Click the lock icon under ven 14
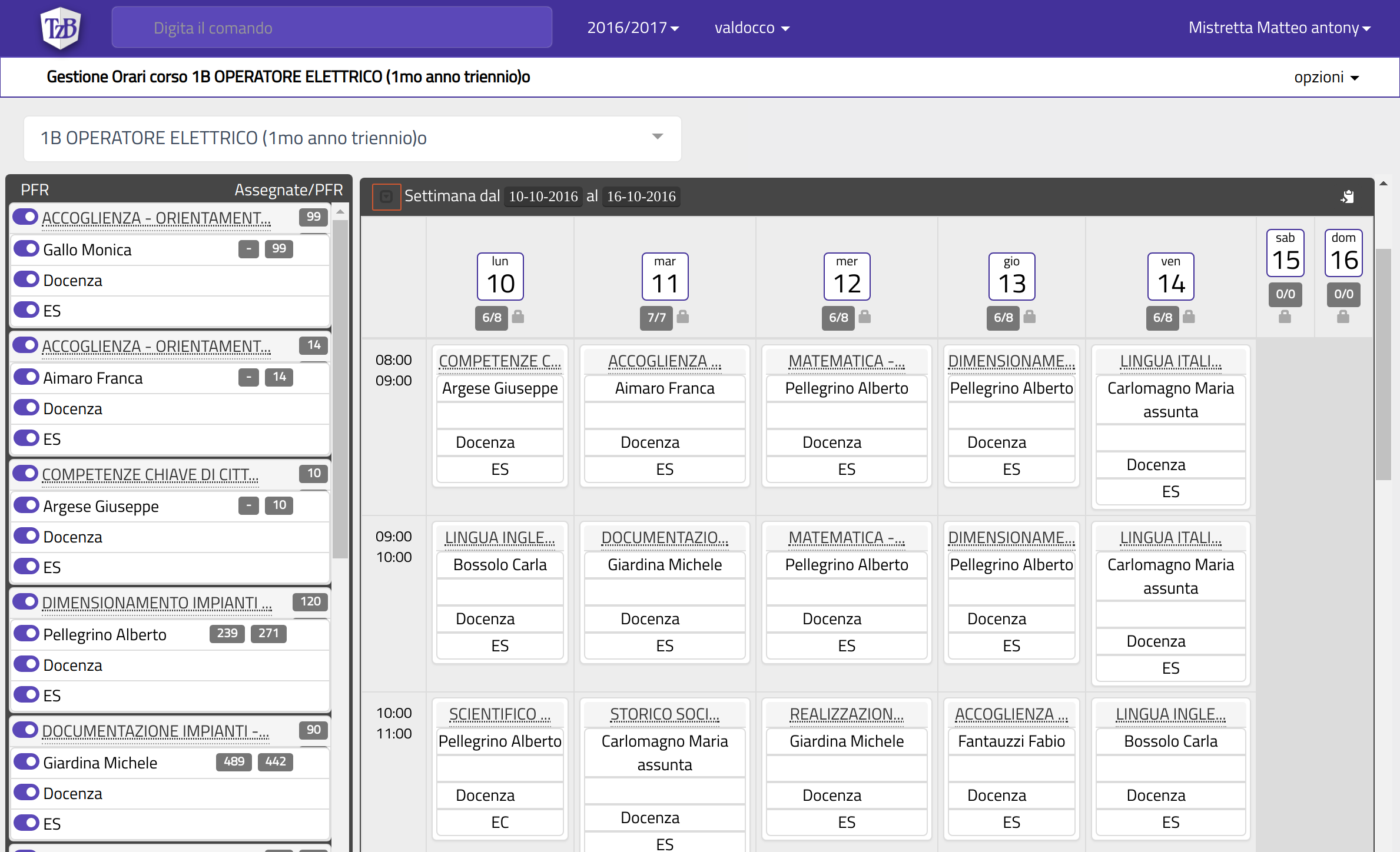Screen dimensions: 1400x852 1189,317
